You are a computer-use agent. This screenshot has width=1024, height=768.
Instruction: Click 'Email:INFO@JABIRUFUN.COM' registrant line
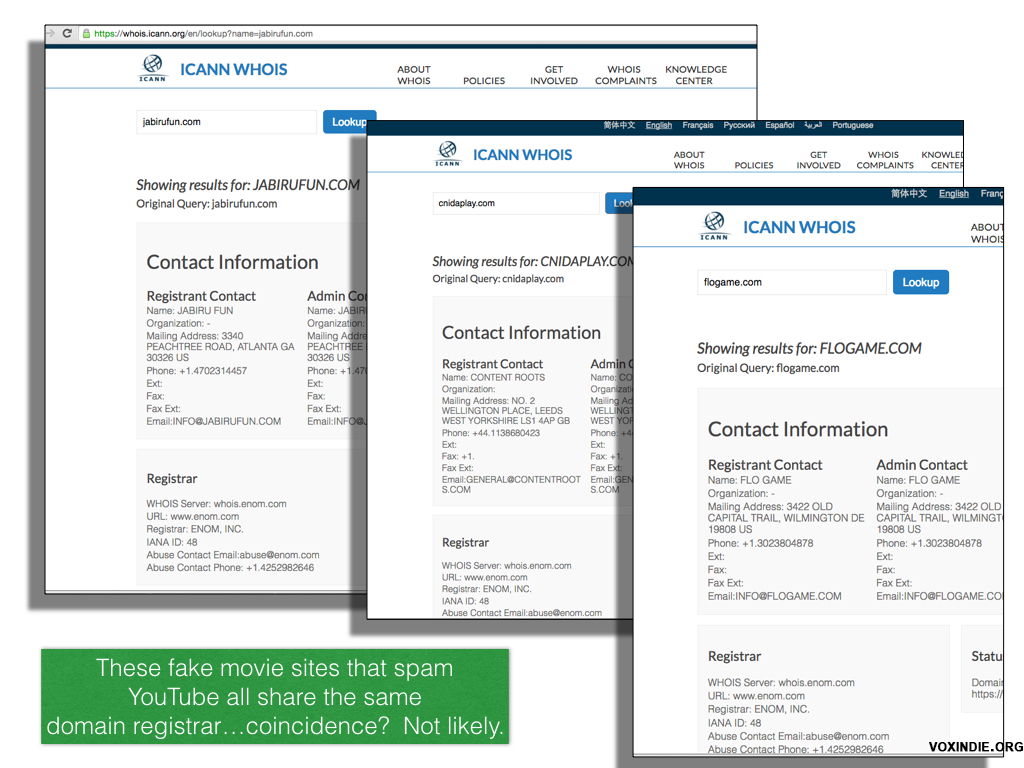coord(214,422)
